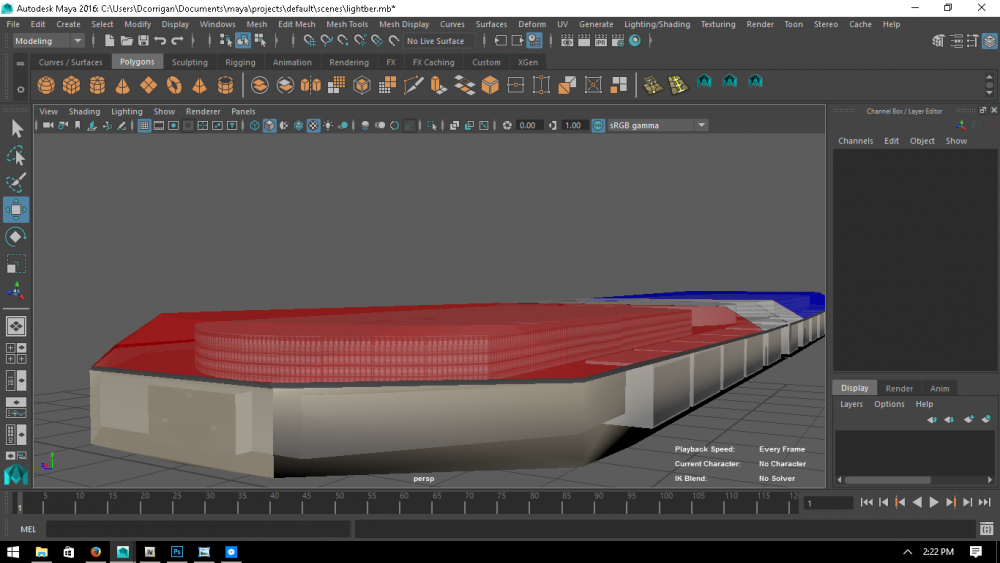Create a polygon cube from the shelf
Screen dimensions: 1000x563
click(72, 86)
